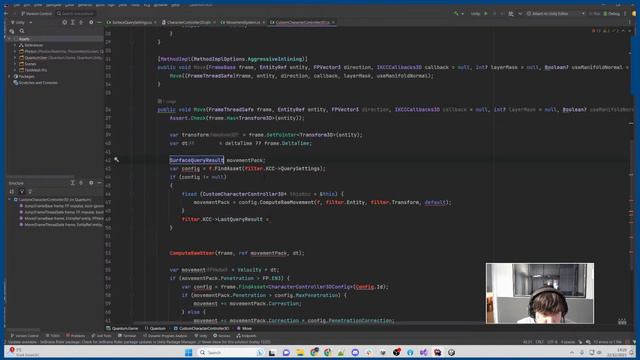Click the Windows Start button

pyautogui.click(x=188, y=352)
